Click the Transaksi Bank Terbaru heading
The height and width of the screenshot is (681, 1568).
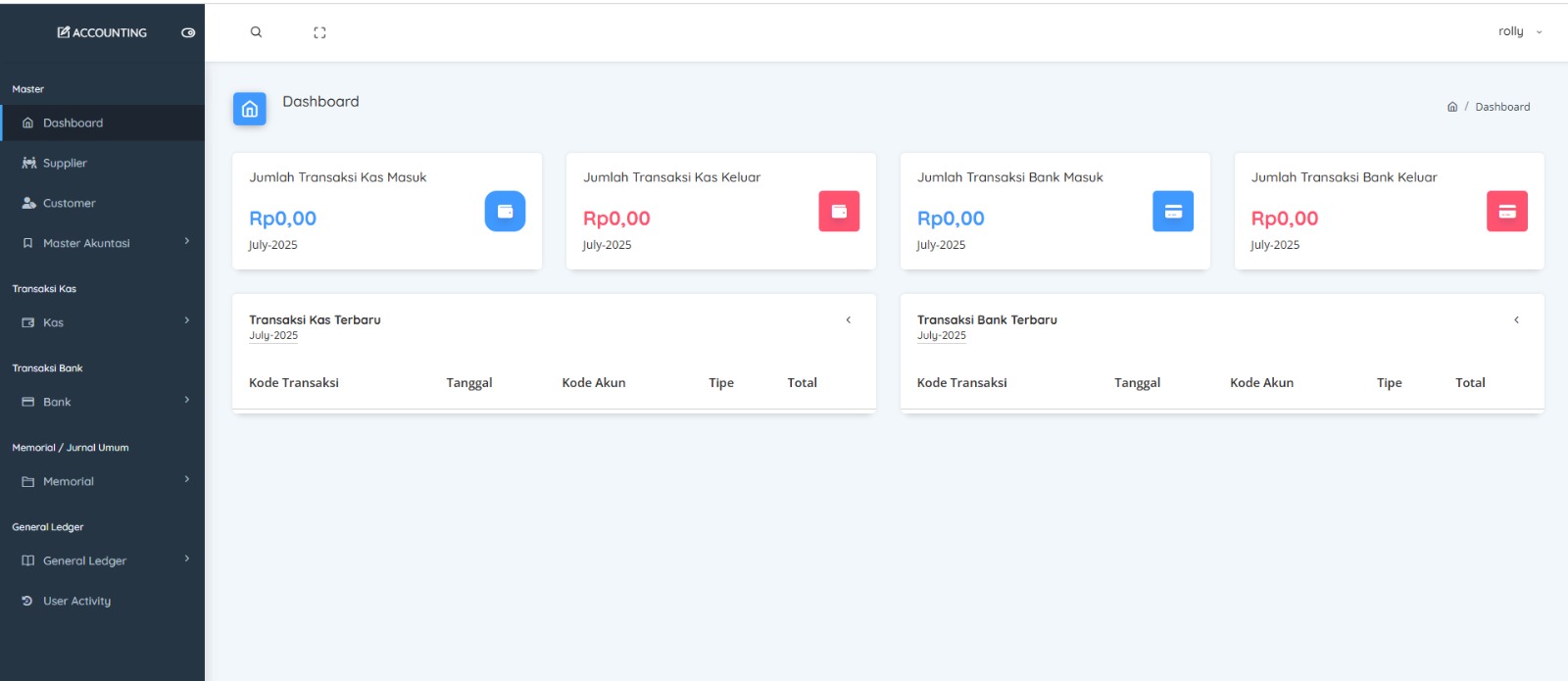point(987,319)
